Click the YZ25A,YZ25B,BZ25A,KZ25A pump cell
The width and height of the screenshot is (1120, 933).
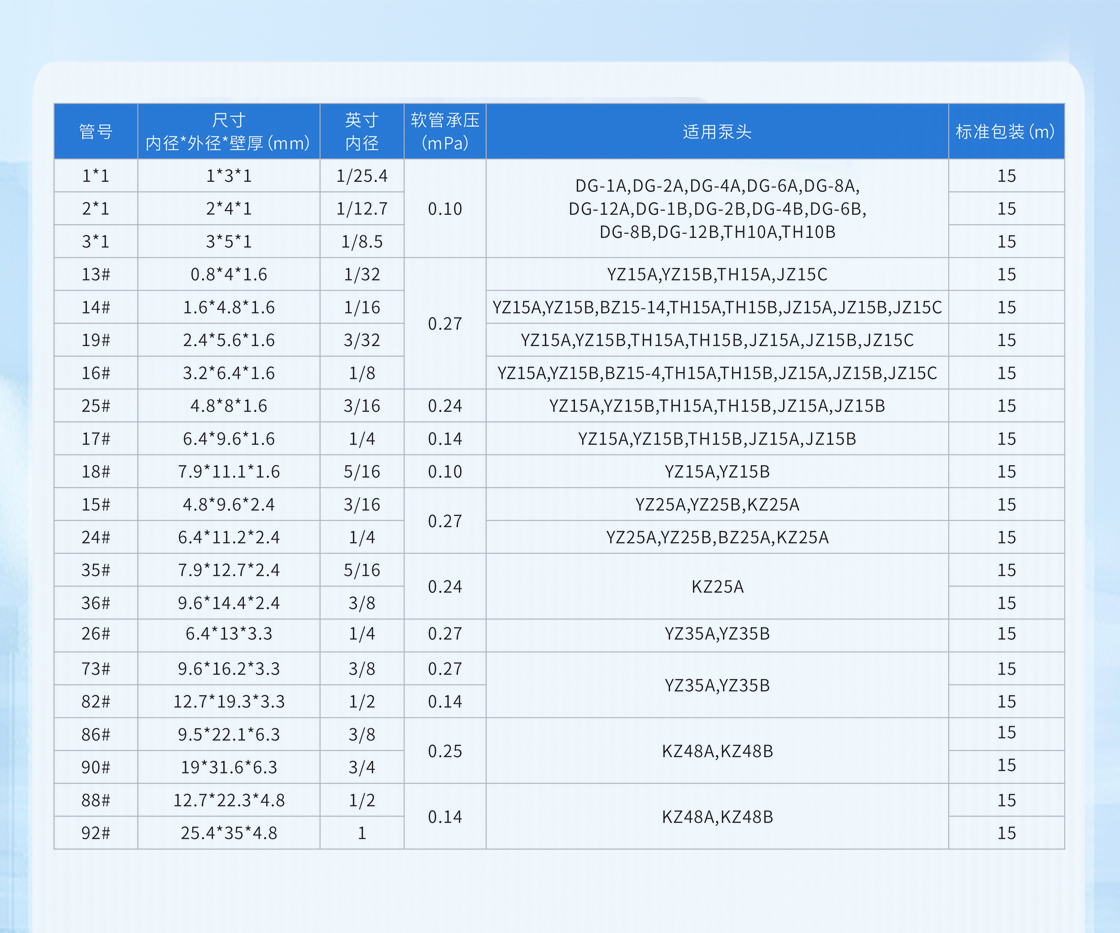click(x=717, y=537)
